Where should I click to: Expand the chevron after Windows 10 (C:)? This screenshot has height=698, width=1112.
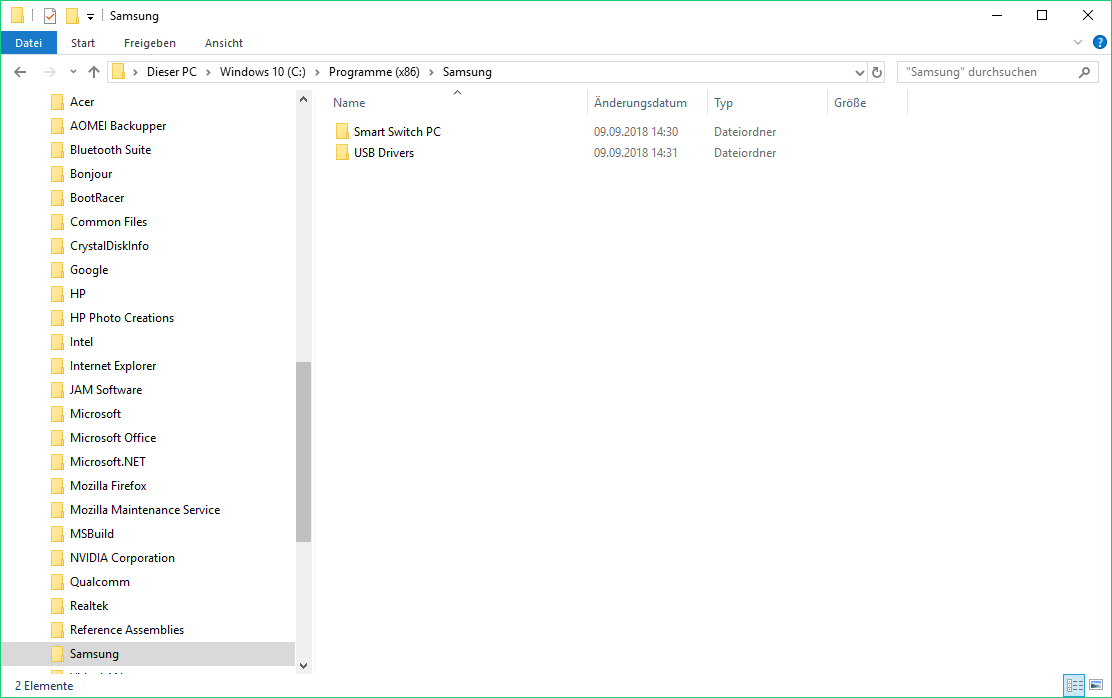(317, 72)
